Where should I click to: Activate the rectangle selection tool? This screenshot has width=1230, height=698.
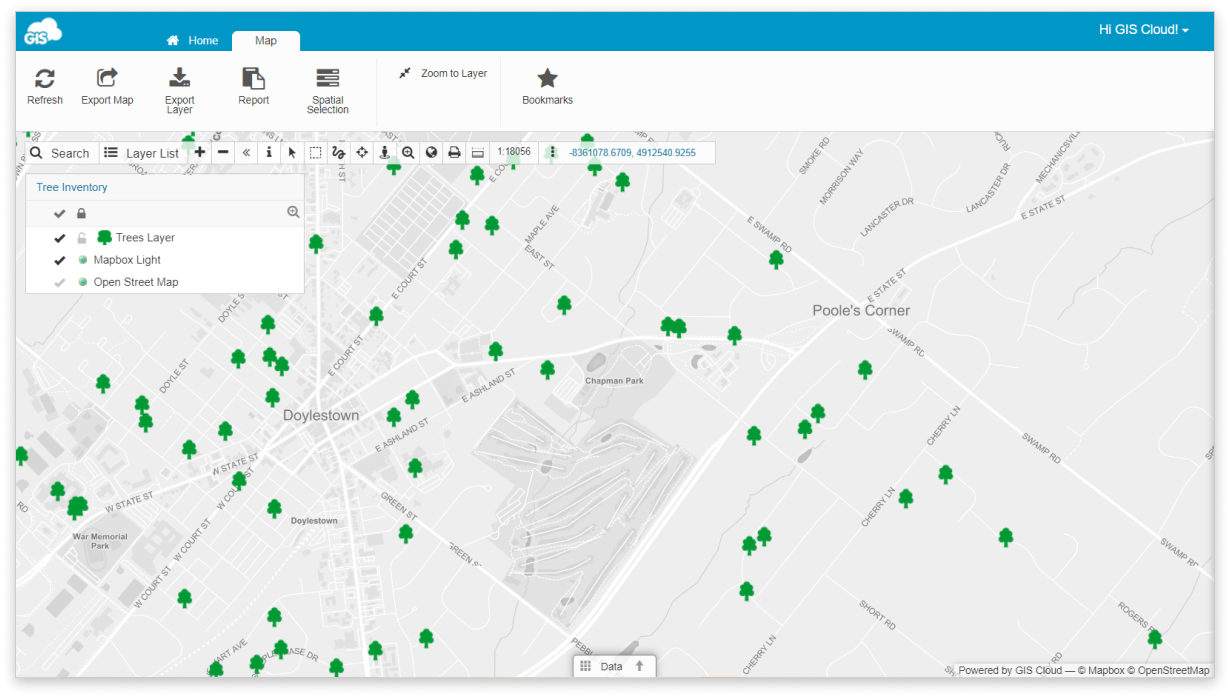pyautogui.click(x=314, y=152)
